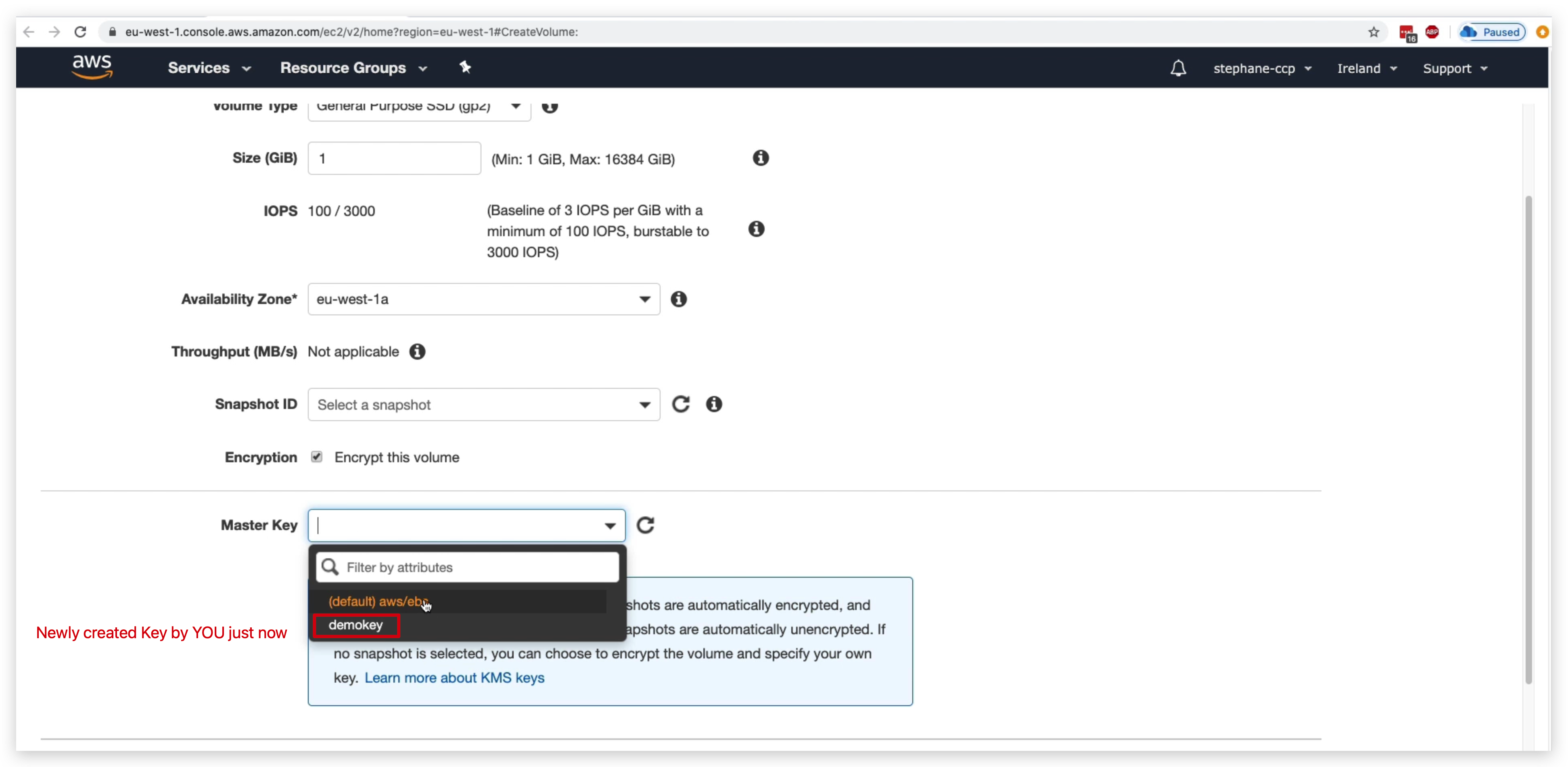1568x767 pixels.
Task: Click the Size (GiB) info icon
Action: click(760, 158)
